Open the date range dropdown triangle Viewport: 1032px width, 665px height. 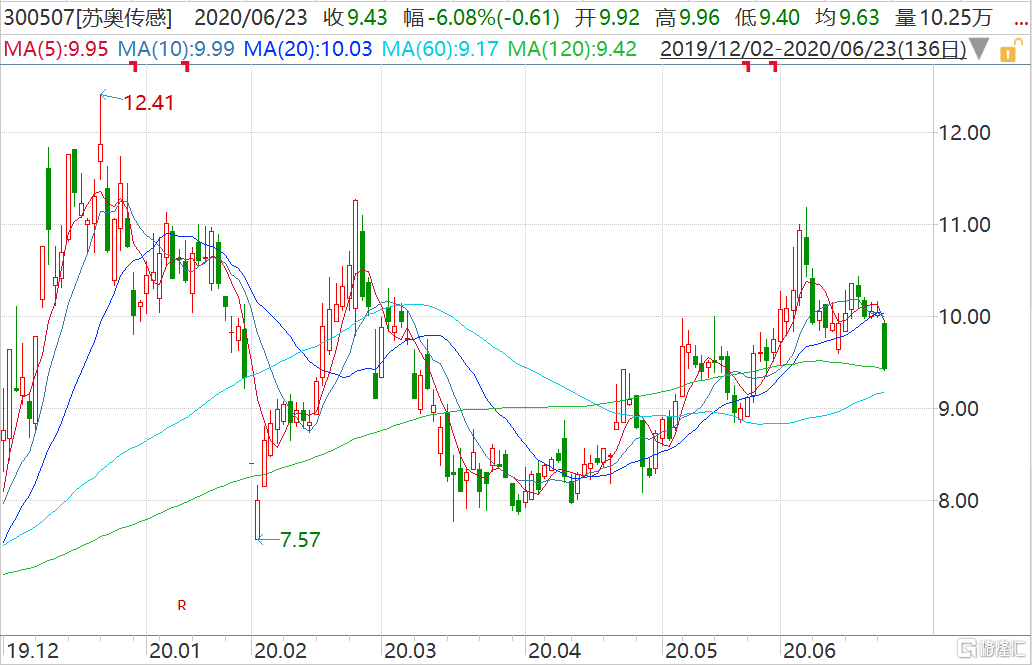pyautogui.click(x=979, y=49)
